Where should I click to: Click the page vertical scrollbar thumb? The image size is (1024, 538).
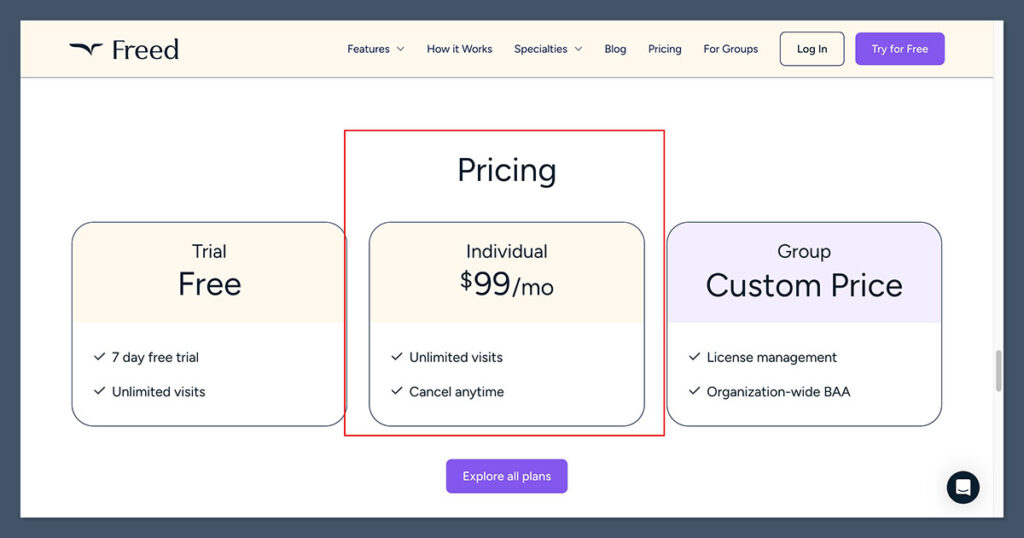[998, 370]
